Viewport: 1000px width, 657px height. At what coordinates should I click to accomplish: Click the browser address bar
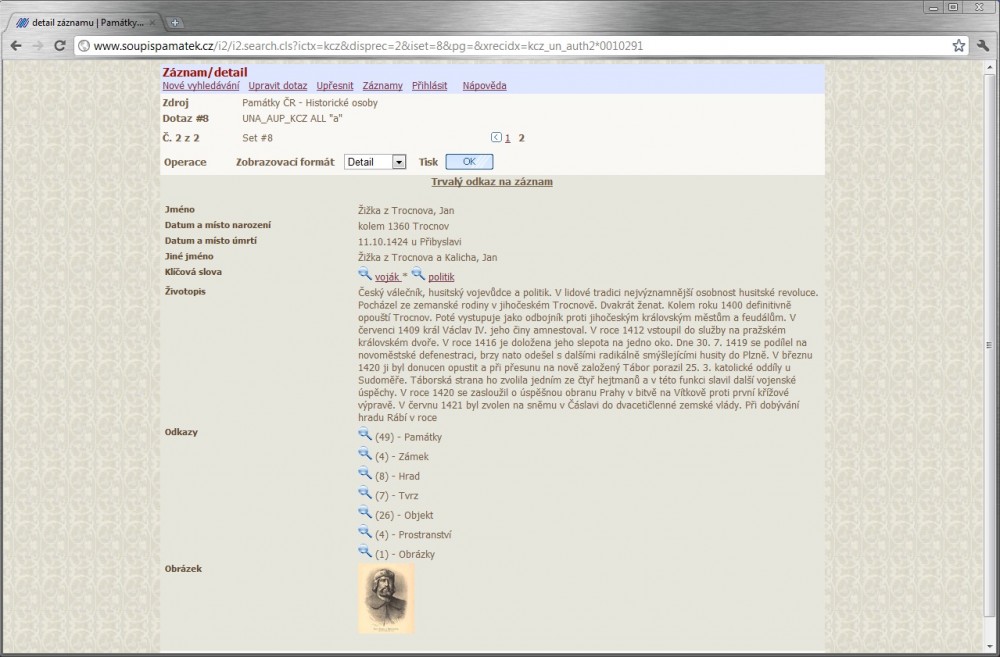pos(500,46)
